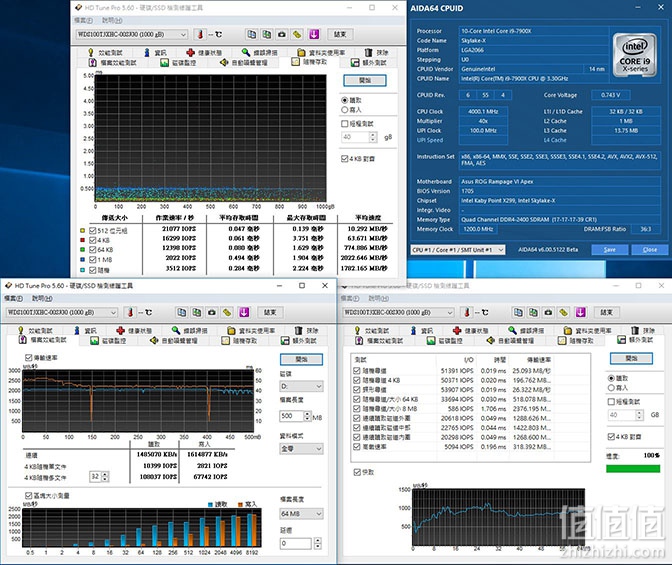Image resolution: width=672 pixels, height=565 pixels.
Task: Thermometer icon in File Benchmark window toolbar
Action: [x=130, y=313]
